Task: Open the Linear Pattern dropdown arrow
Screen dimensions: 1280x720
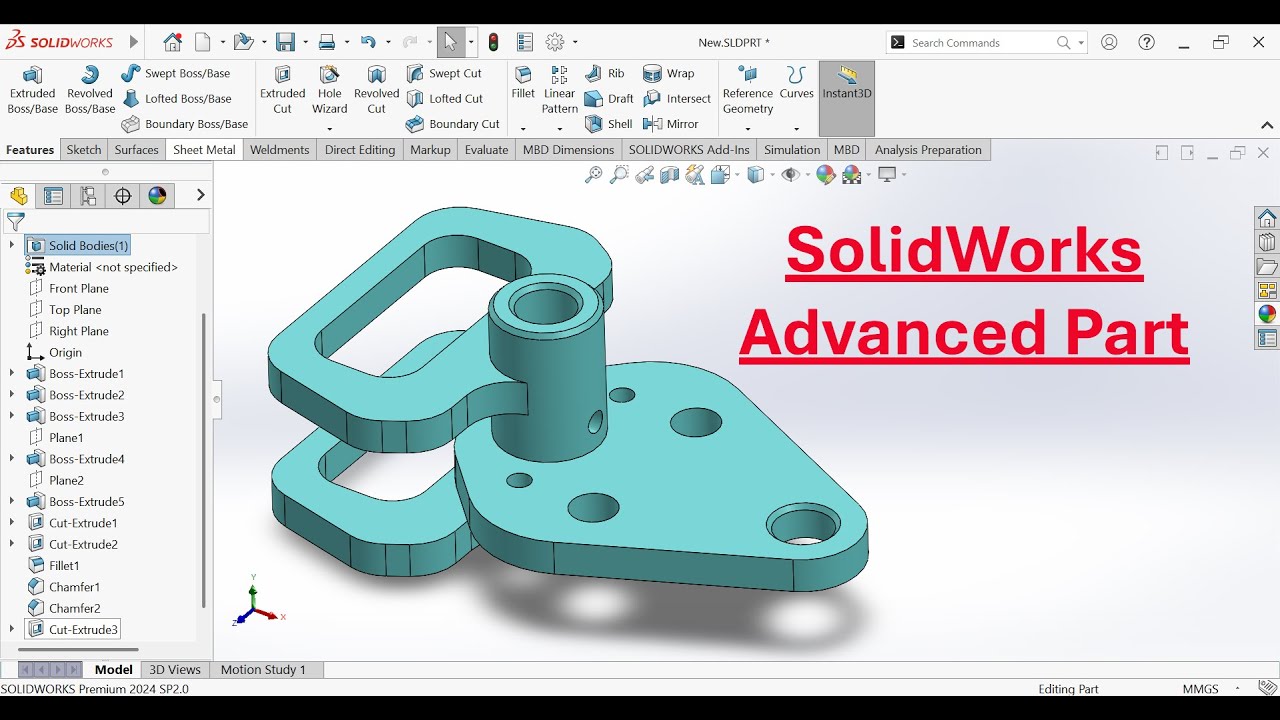Action: pyautogui.click(x=559, y=129)
